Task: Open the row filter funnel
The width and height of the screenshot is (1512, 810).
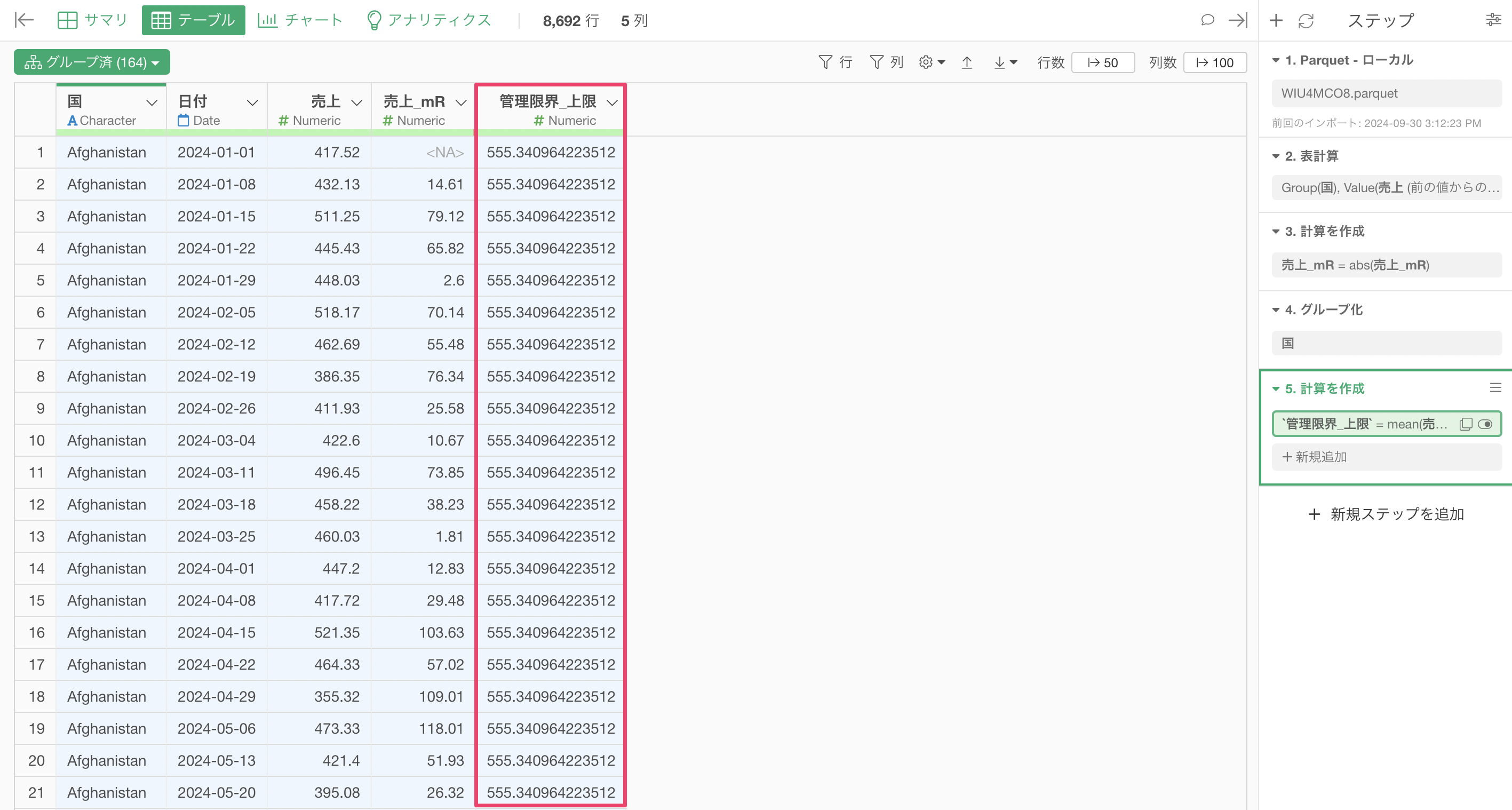Action: tap(835, 62)
